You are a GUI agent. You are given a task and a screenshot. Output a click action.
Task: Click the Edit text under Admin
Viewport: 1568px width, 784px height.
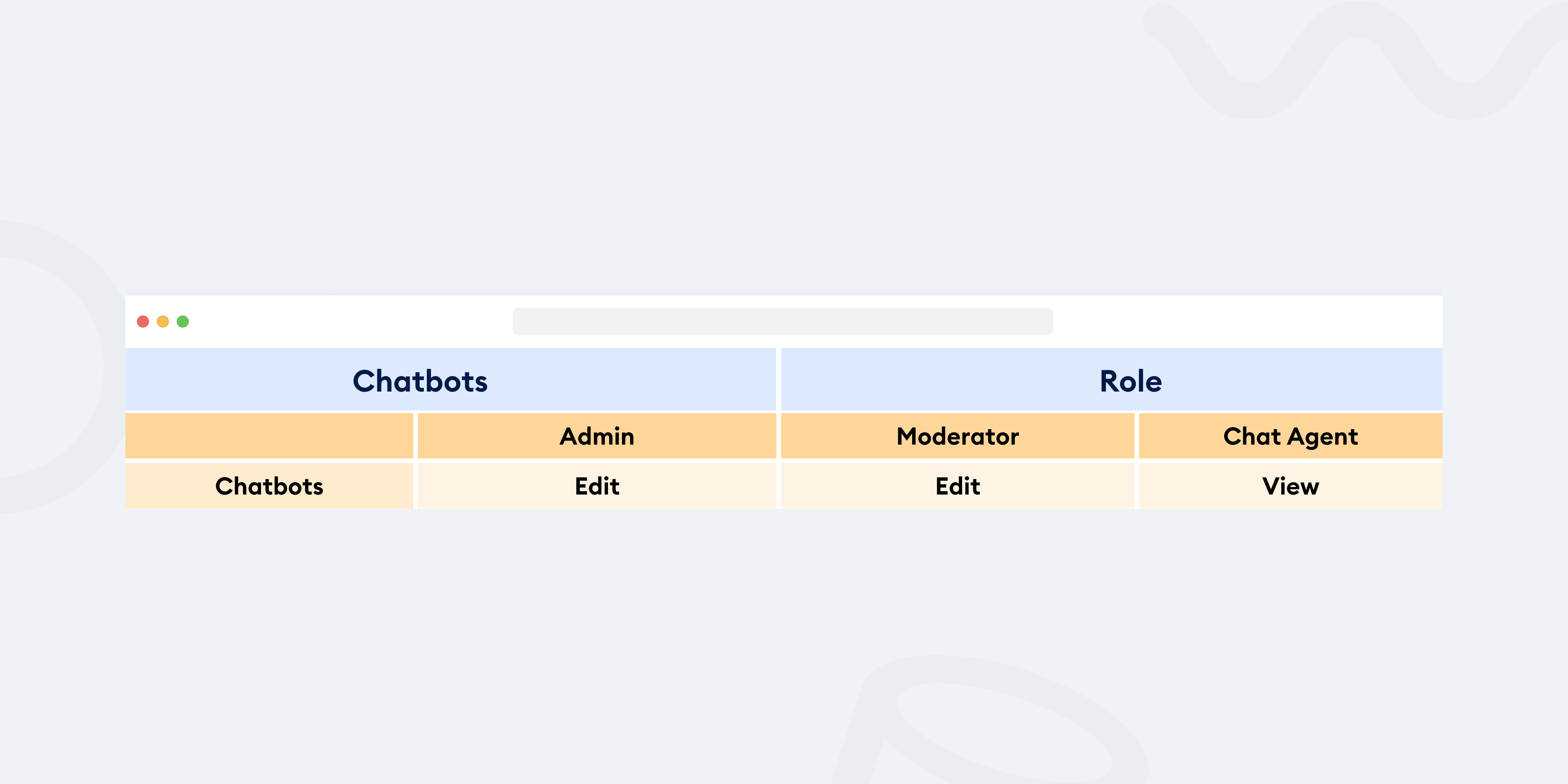(597, 486)
